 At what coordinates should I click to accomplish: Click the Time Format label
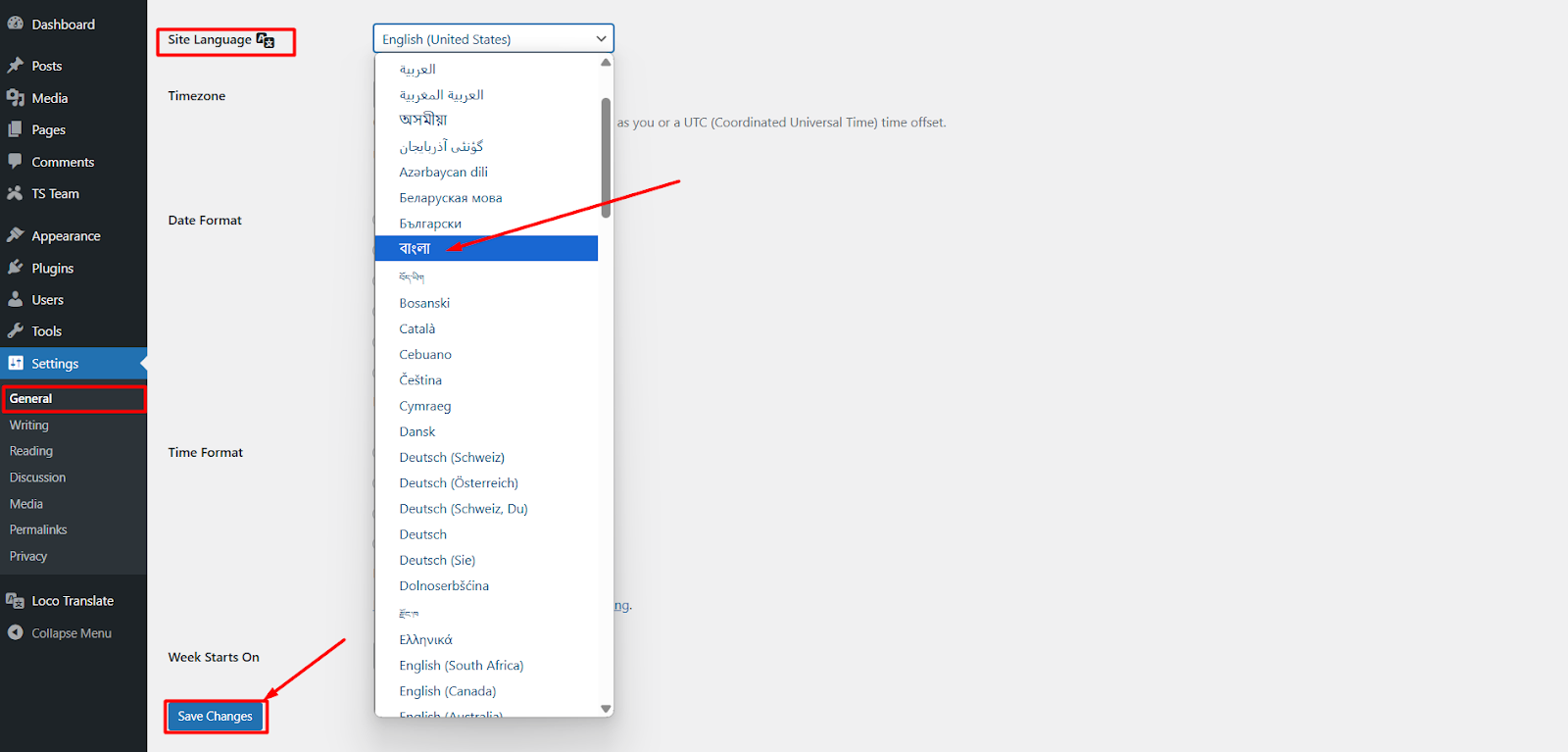(206, 452)
